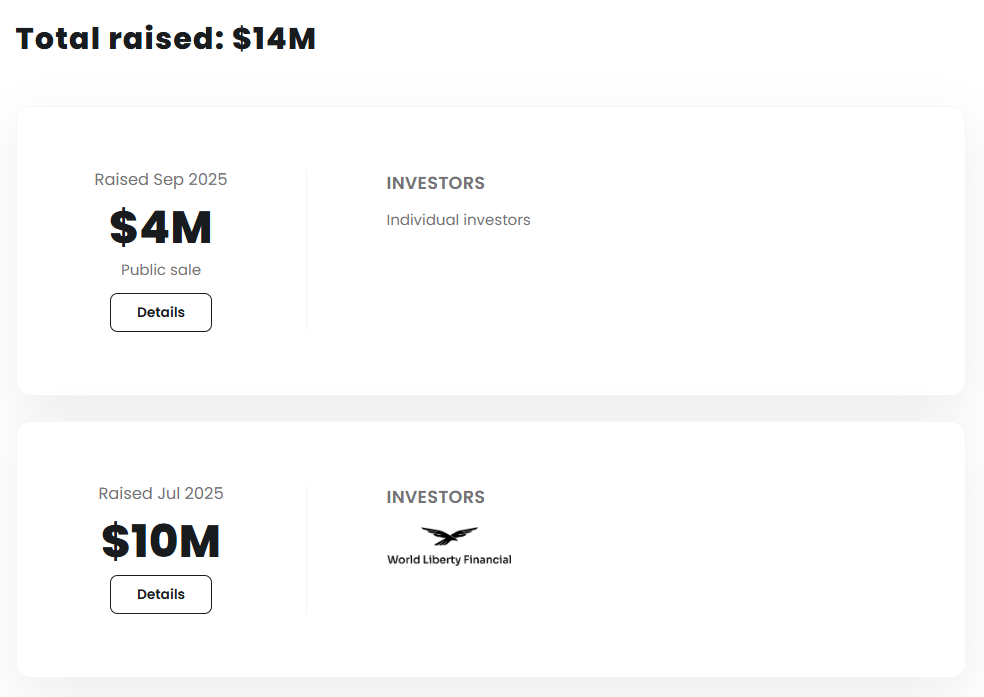Click the World Liberty Financial name text
This screenshot has height=697, width=984.
(x=449, y=560)
